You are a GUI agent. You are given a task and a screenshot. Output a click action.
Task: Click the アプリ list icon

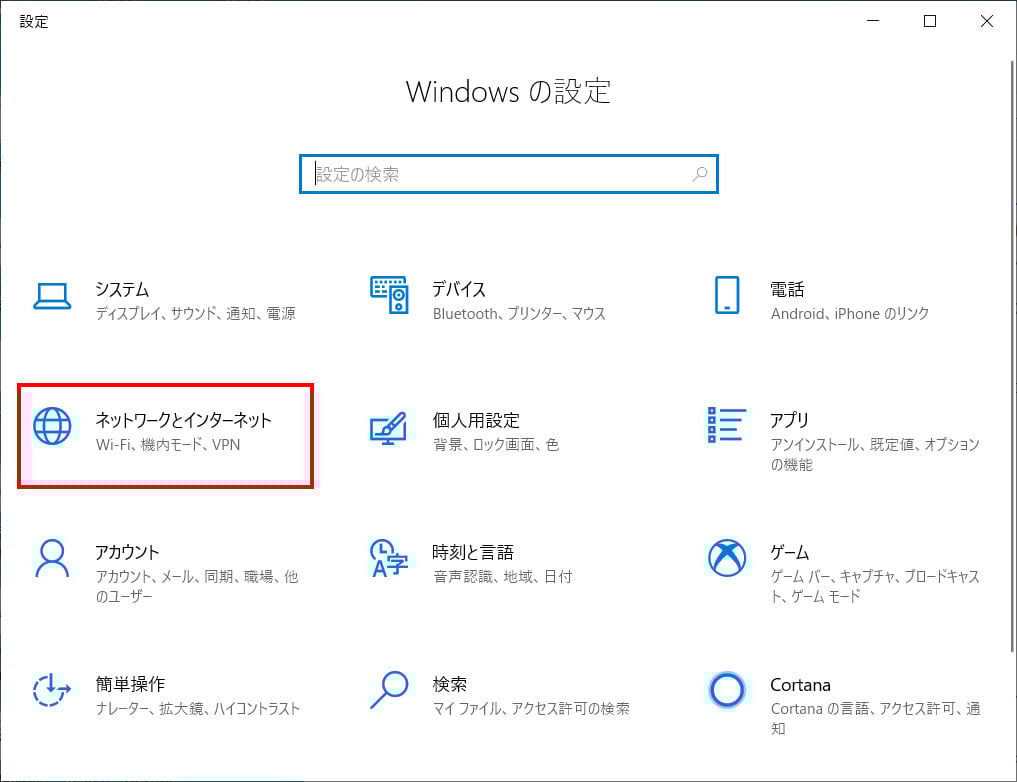[726, 425]
